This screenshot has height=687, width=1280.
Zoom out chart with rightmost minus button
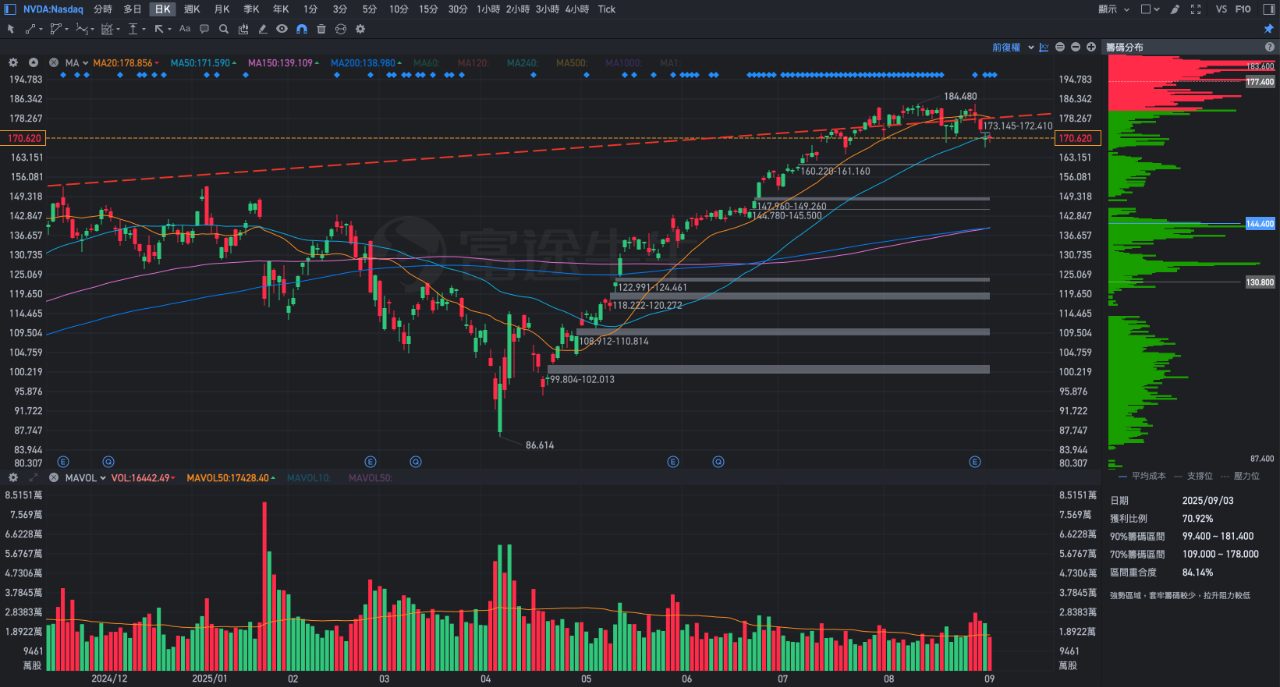coord(1075,47)
